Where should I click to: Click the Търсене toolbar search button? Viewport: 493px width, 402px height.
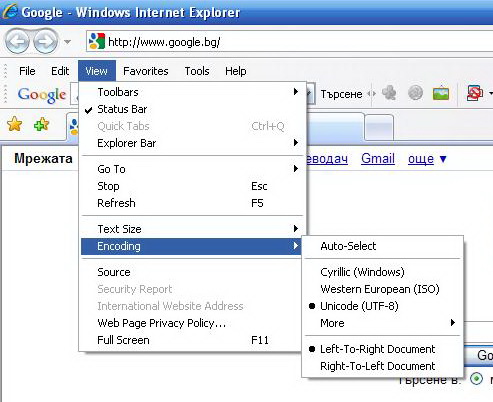(x=341, y=95)
